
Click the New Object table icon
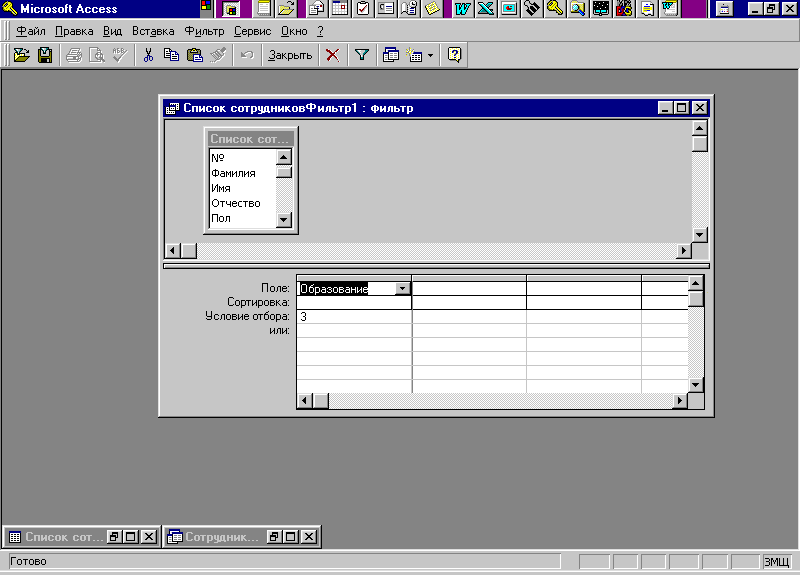coord(414,55)
